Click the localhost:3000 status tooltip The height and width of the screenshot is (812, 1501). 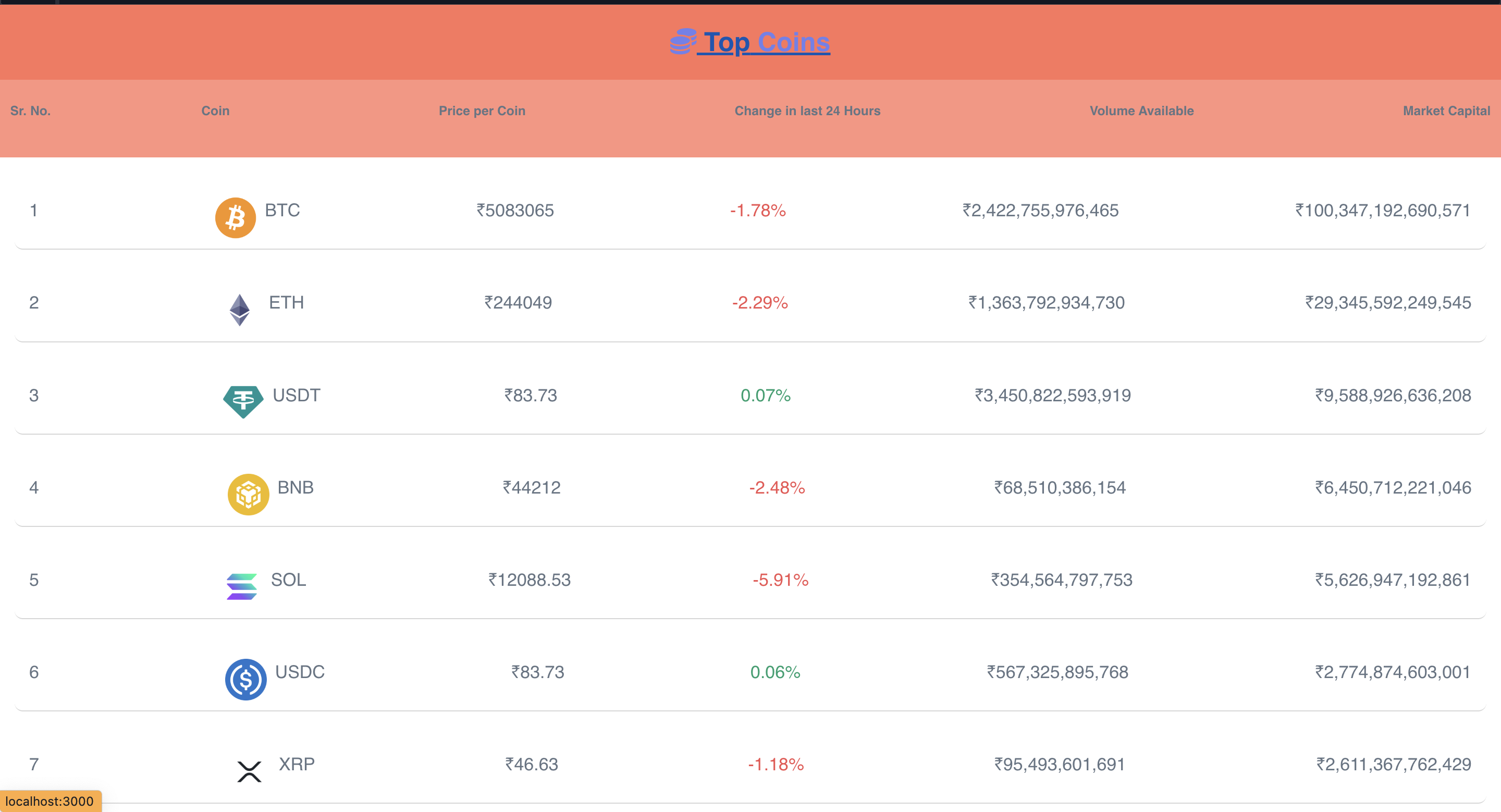(50, 801)
